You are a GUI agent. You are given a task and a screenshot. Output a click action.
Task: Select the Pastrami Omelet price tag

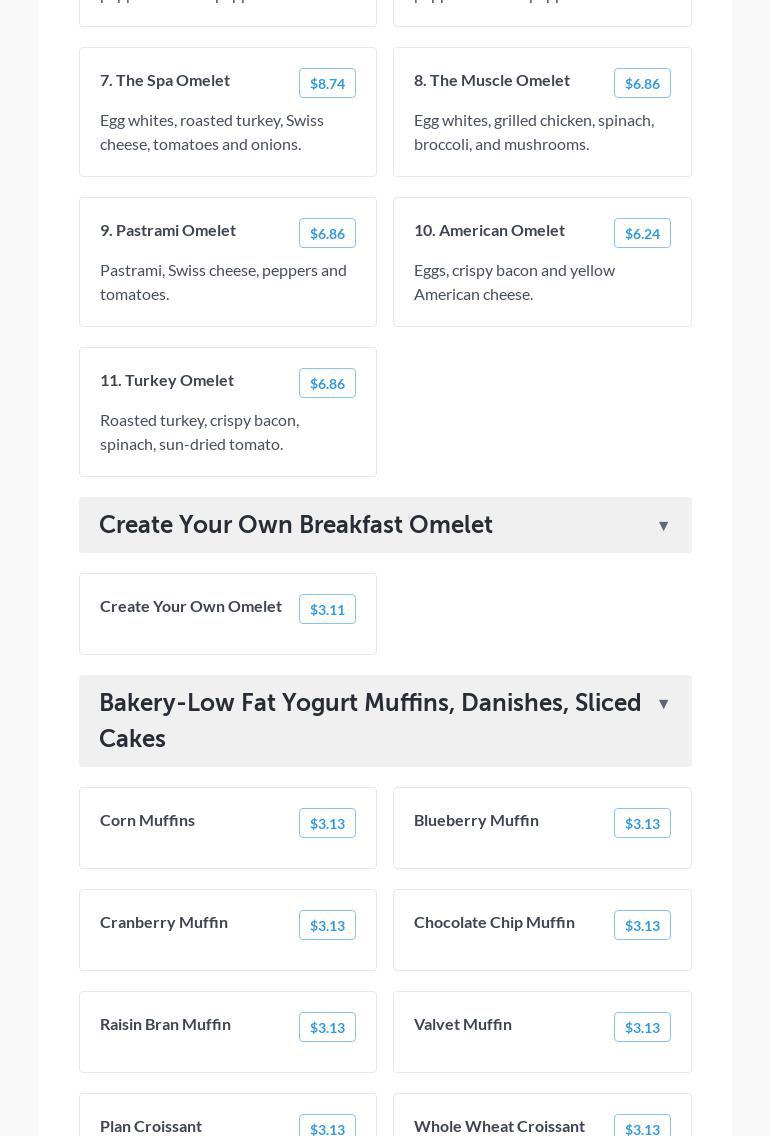pos(327,233)
